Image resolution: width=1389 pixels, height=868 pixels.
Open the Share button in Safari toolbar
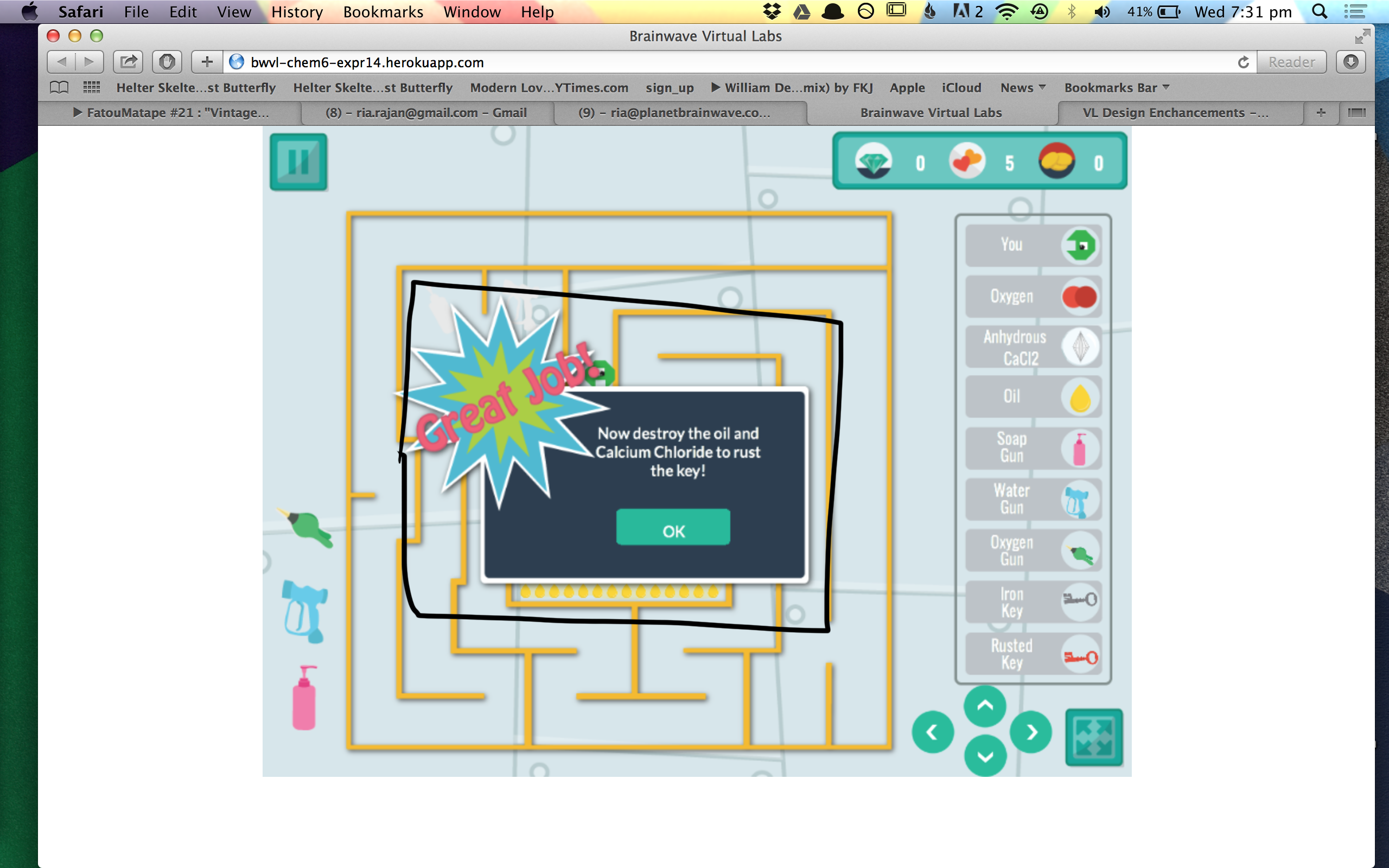128,62
